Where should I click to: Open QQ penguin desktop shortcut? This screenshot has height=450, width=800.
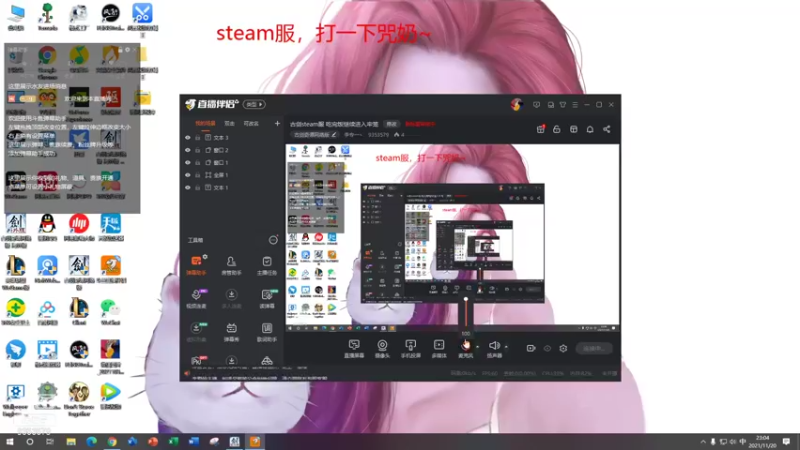point(47,228)
